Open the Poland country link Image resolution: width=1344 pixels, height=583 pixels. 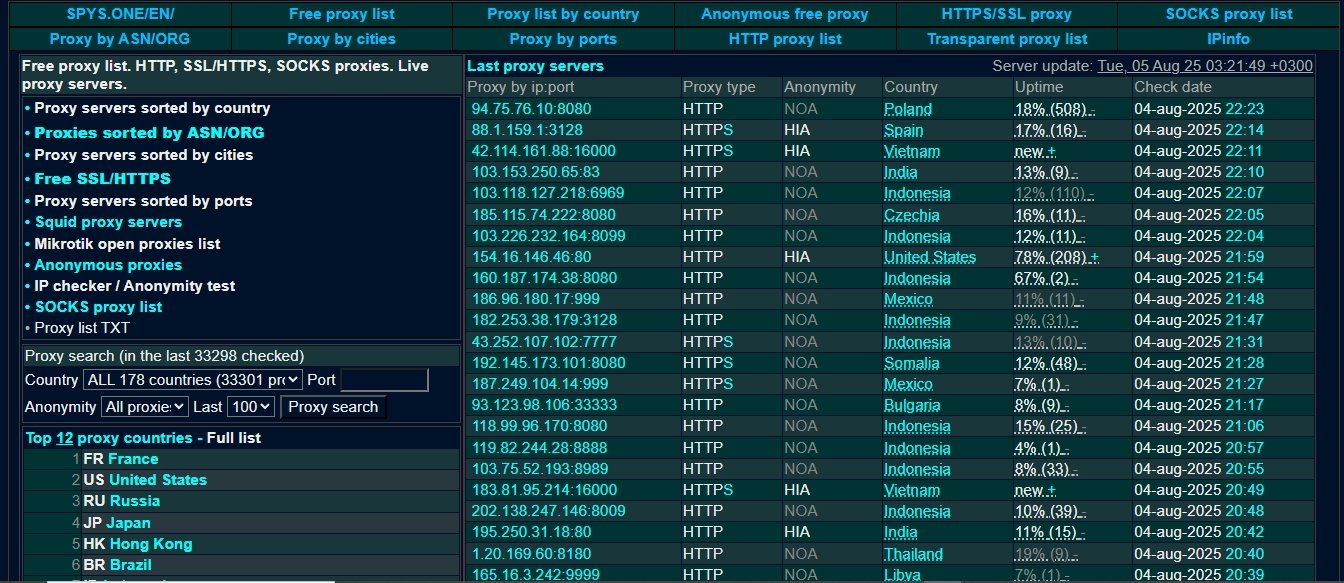(x=908, y=109)
